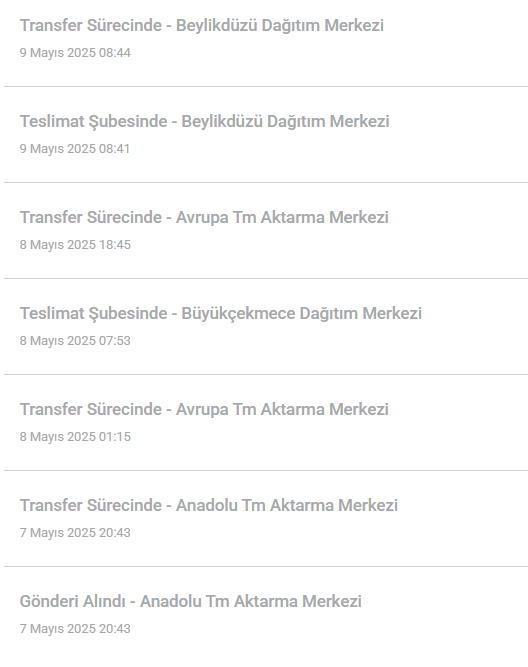Click date under Gönderi Alındı entry
Viewport: 528px width, 667px height.
coord(75,629)
